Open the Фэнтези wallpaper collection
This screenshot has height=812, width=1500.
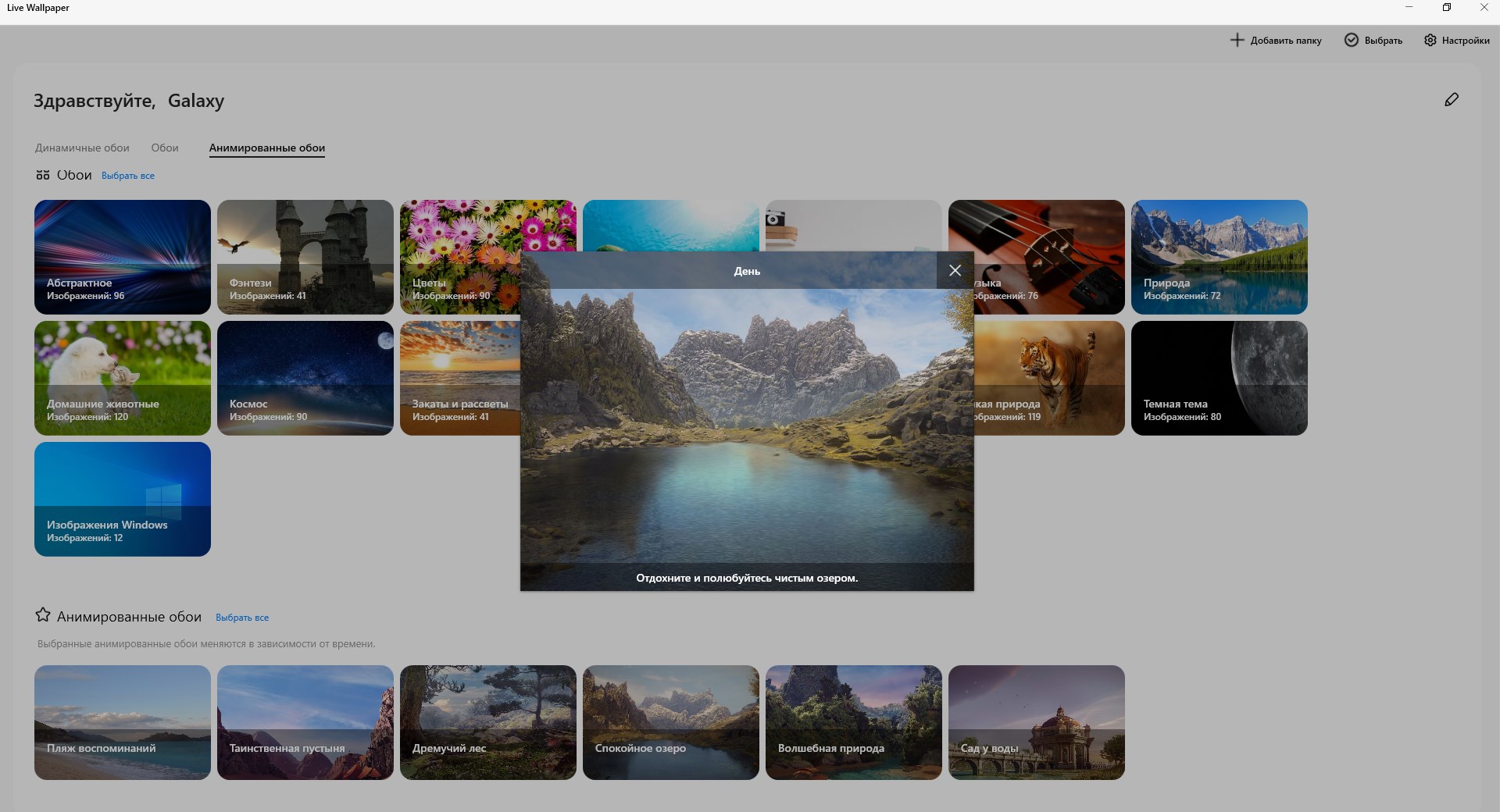click(305, 257)
